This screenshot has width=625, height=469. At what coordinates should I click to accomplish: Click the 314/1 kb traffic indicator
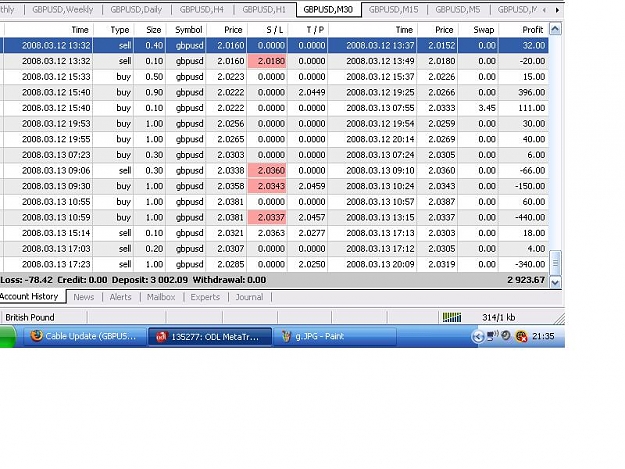click(x=499, y=318)
